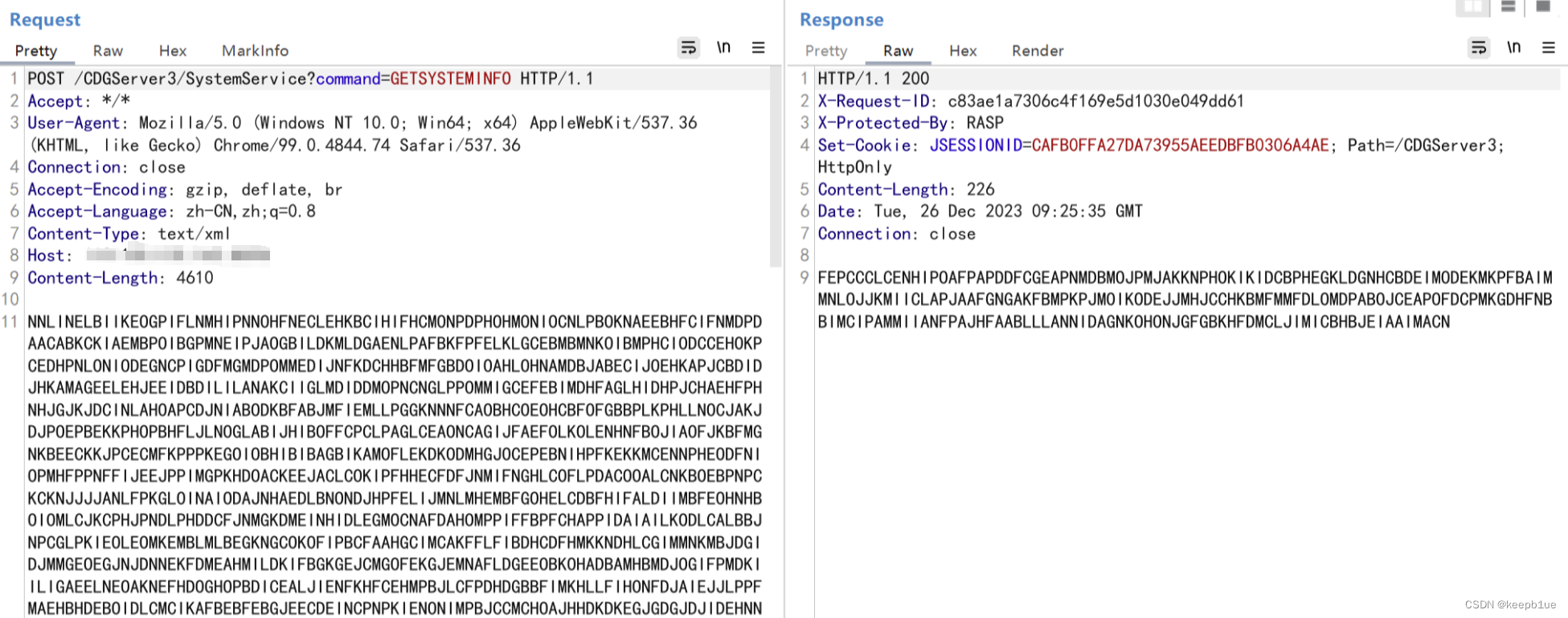Click the X-Protected-By: RASP header

tap(911, 123)
